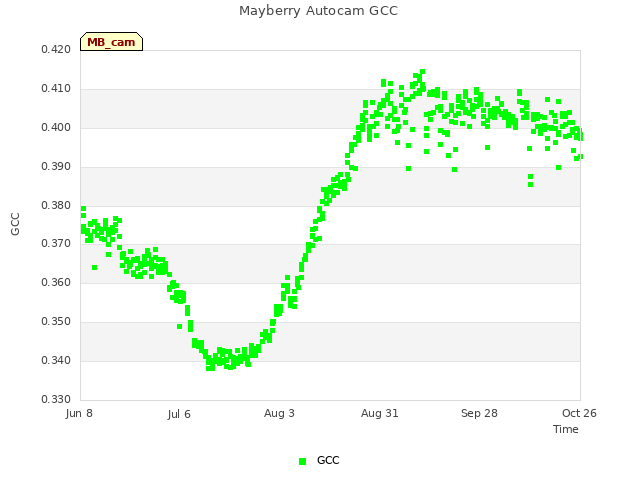The width and height of the screenshot is (640, 480).
Task: Click the GCC legend label
Action: point(328,460)
